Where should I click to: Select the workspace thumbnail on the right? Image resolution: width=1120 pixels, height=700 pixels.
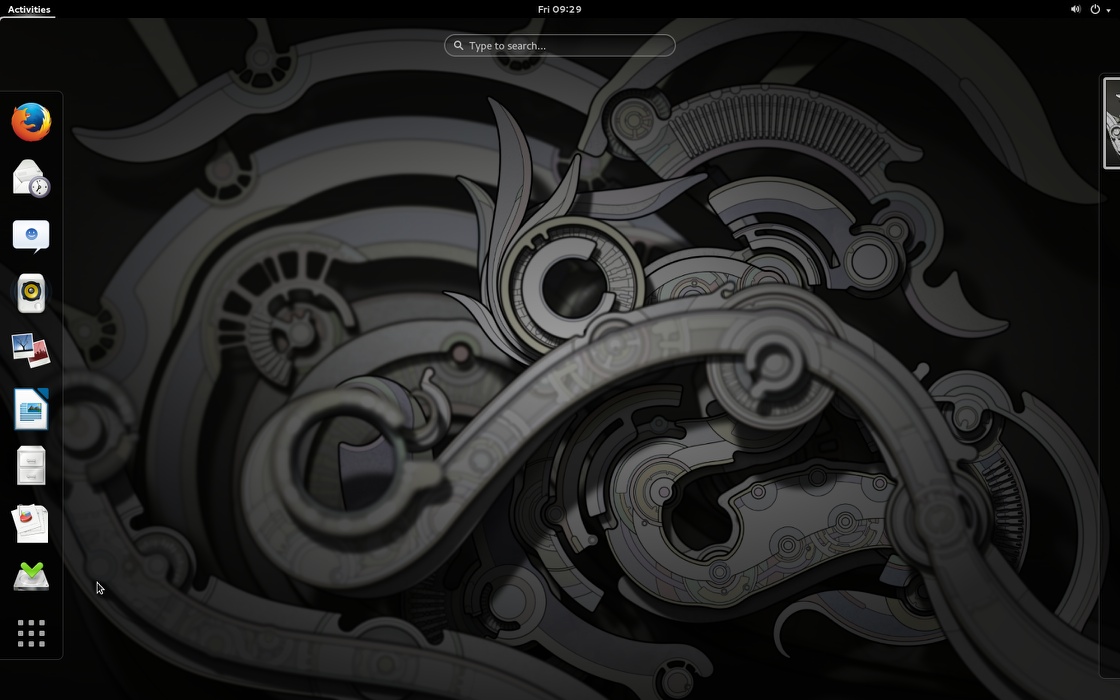1111,123
